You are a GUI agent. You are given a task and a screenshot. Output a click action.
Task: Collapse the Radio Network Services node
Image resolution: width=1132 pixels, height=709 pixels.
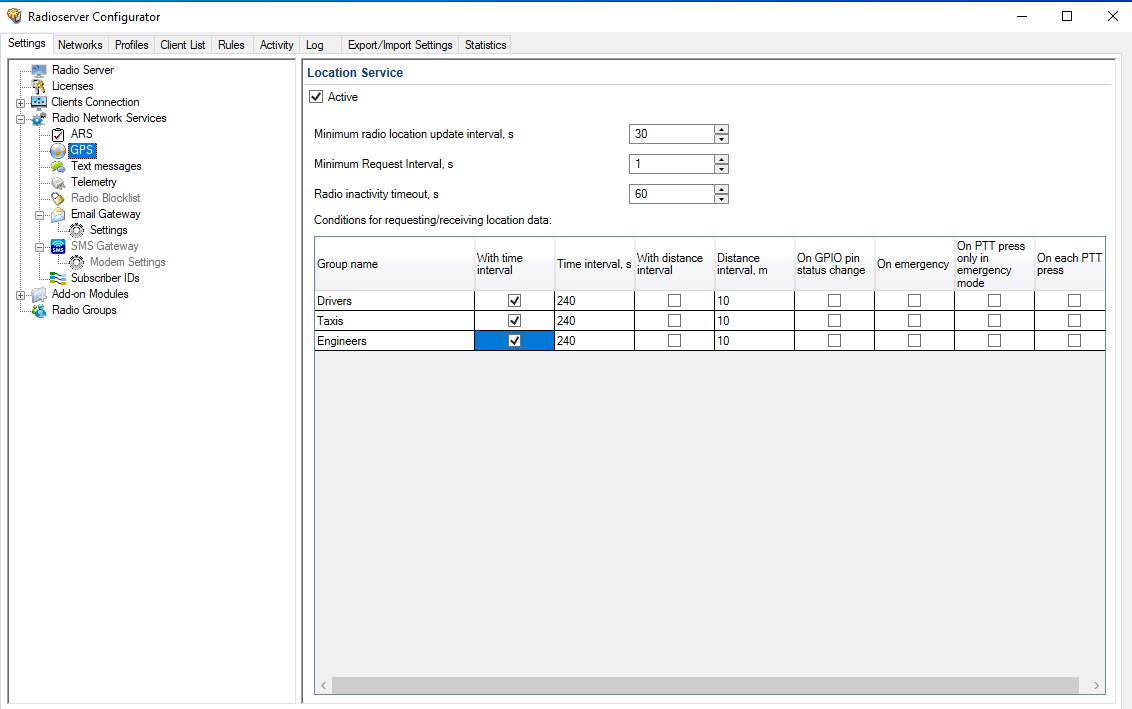click(x=21, y=119)
